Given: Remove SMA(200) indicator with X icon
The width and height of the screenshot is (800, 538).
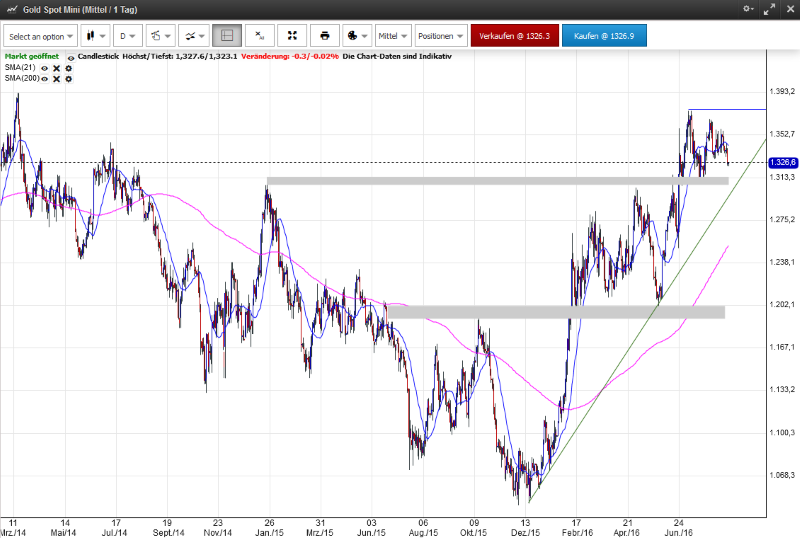Looking at the screenshot, I should tap(57, 79).
